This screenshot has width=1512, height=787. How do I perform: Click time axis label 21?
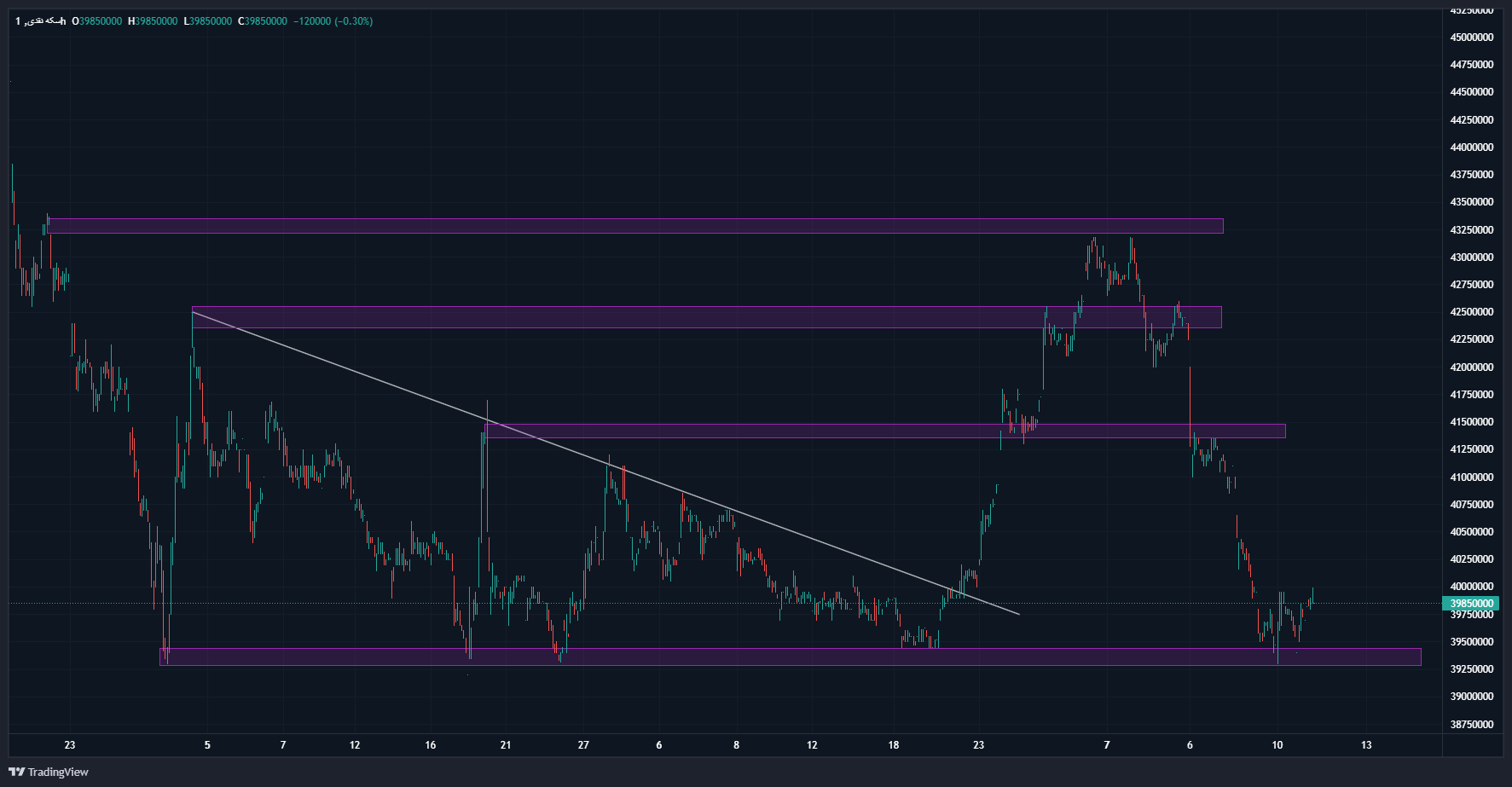point(506,745)
